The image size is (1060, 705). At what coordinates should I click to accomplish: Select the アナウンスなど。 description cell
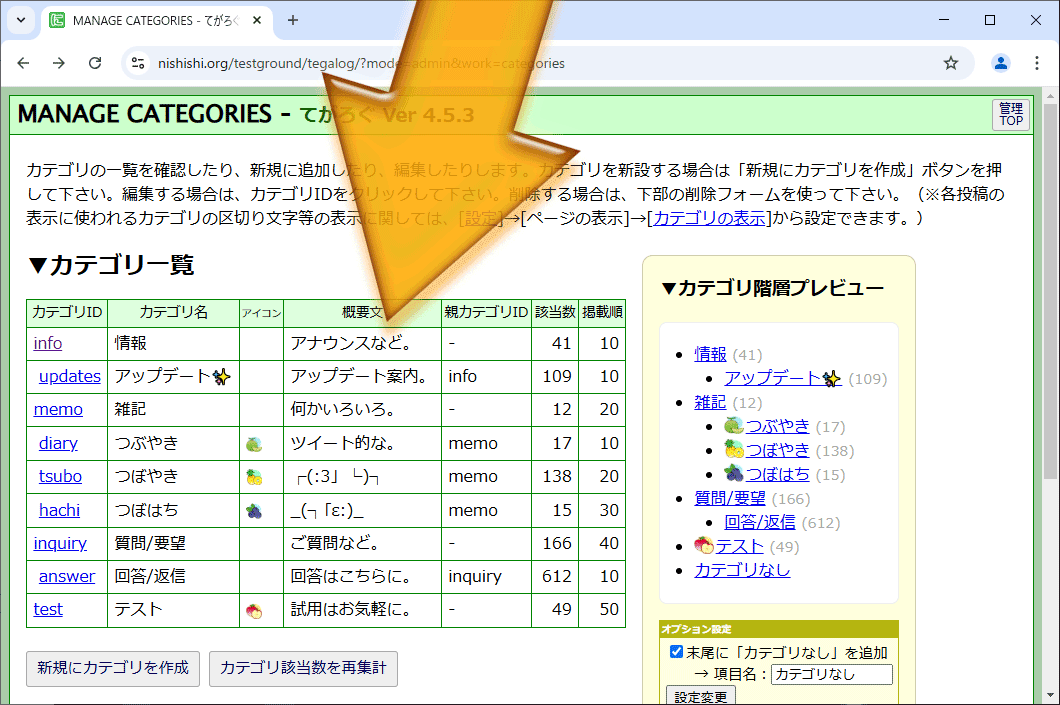pyautogui.click(x=362, y=343)
